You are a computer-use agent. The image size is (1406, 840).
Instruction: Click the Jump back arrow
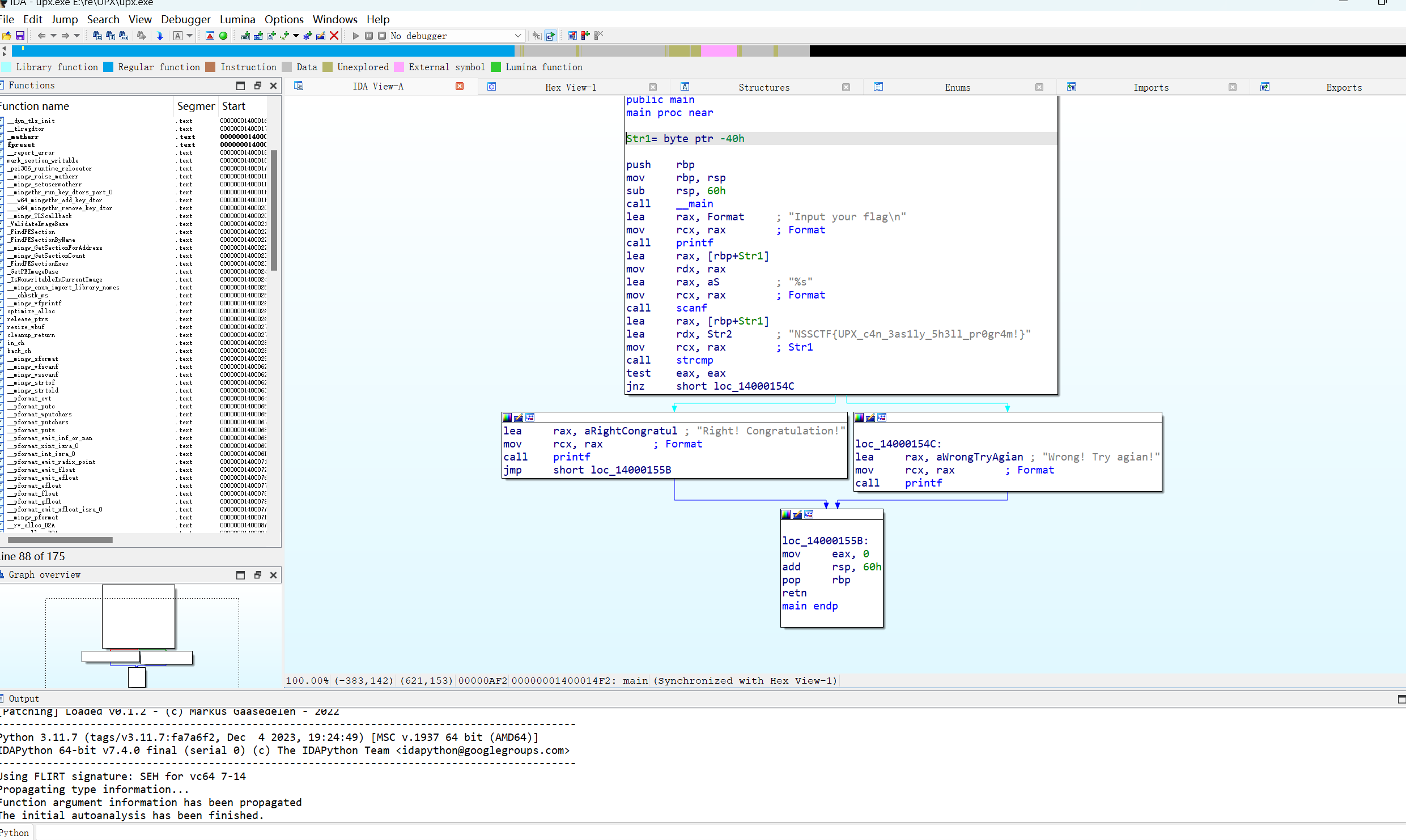(x=41, y=36)
